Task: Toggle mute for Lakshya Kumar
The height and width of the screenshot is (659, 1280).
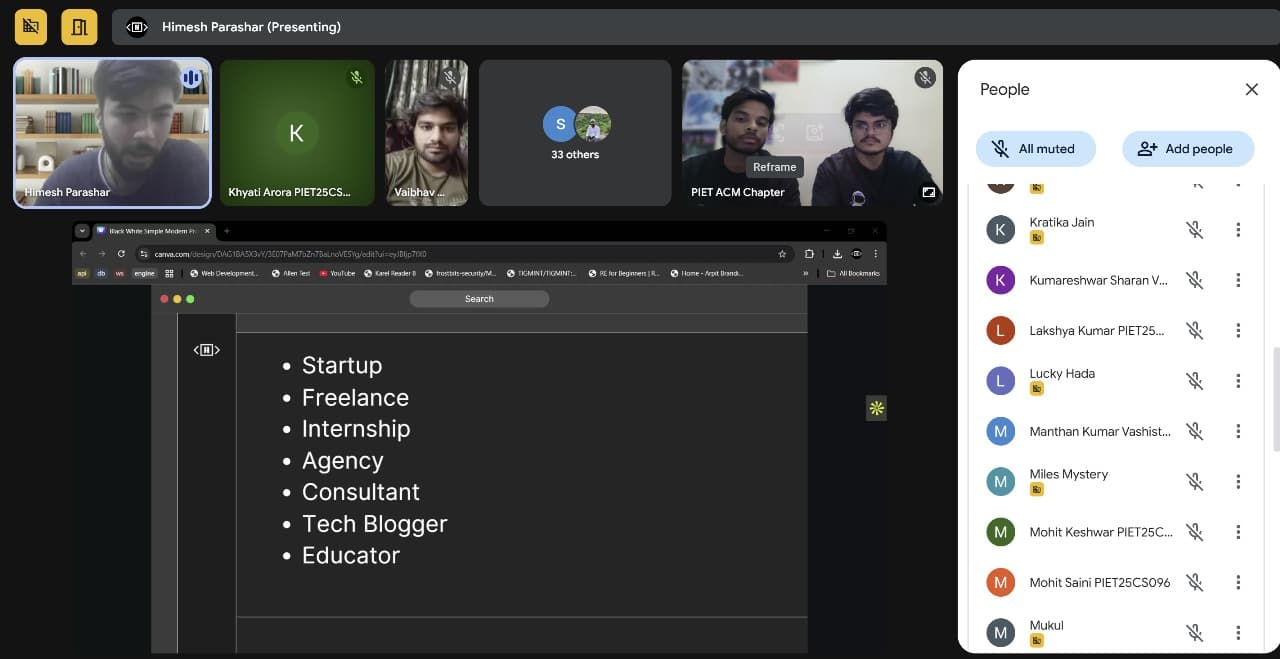Action: 1194,330
